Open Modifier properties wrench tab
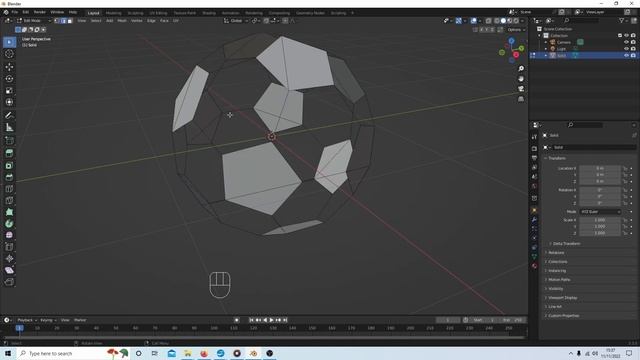The width and height of the screenshot is (640, 360). point(534,220)
